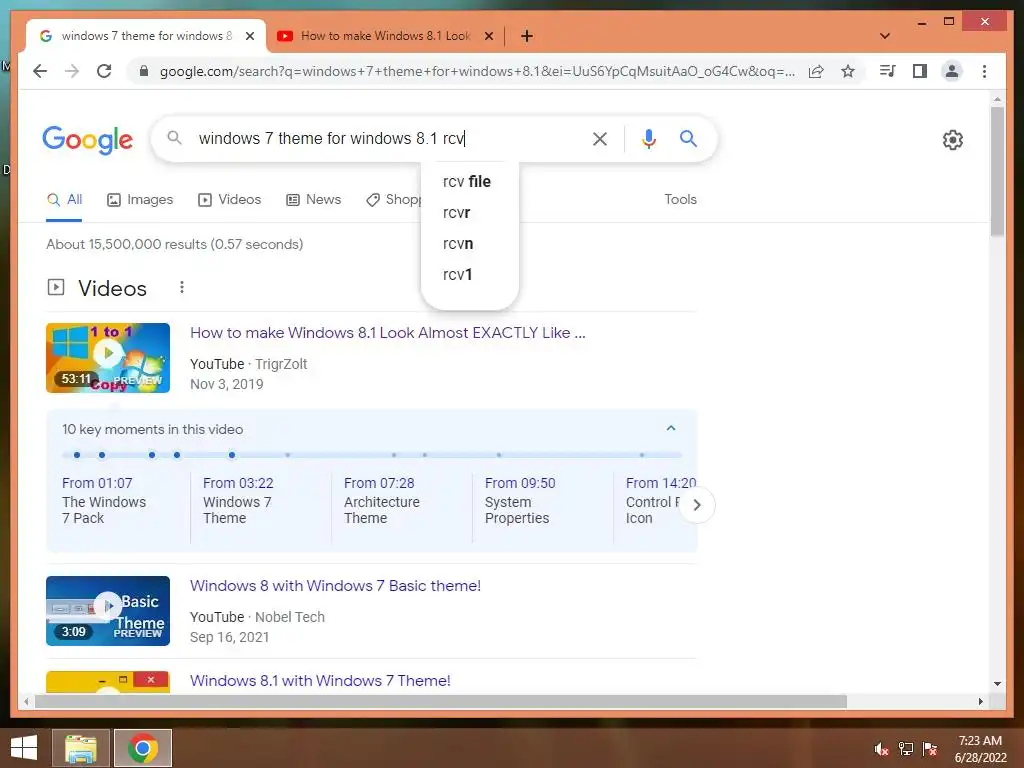Open the network tray icon
The image size is (1024, 768).
coord(906,749)
